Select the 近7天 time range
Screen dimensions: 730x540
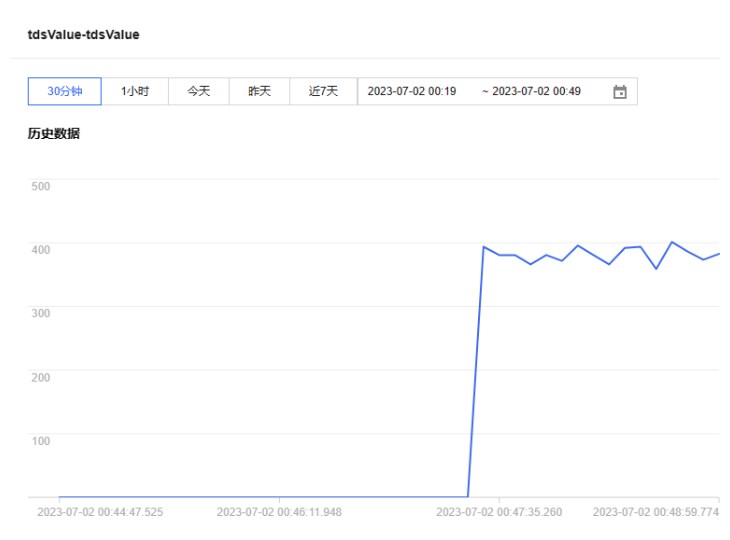pyautogui.click(x=323, y=91)
